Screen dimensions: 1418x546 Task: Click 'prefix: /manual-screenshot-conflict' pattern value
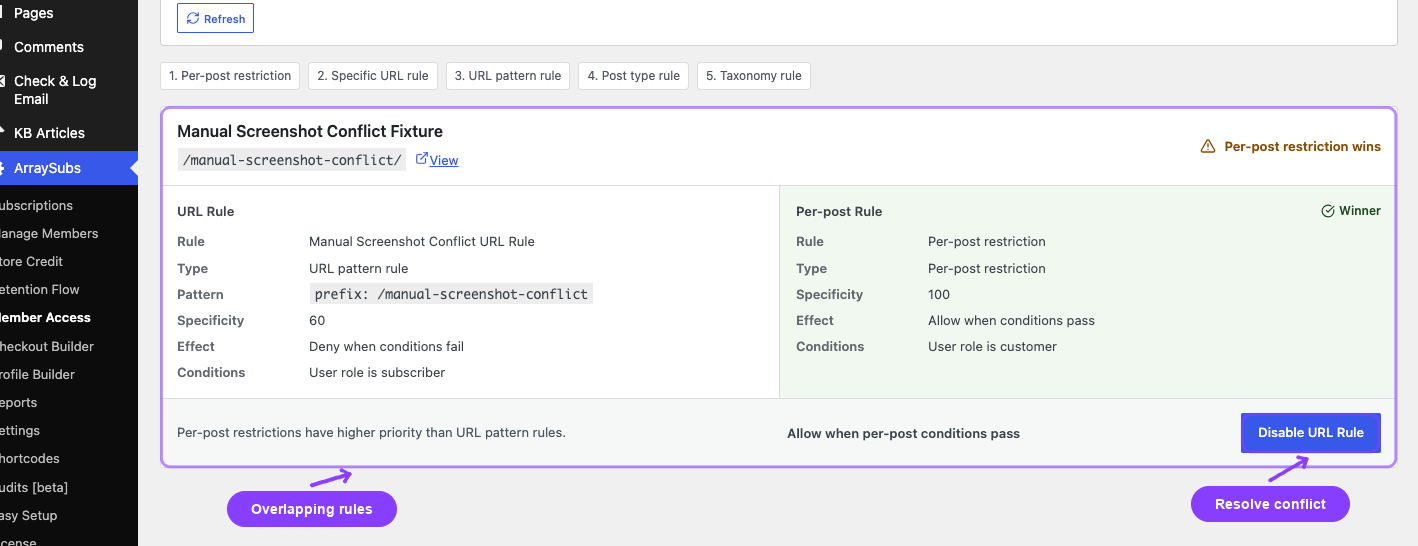point(451,294)
